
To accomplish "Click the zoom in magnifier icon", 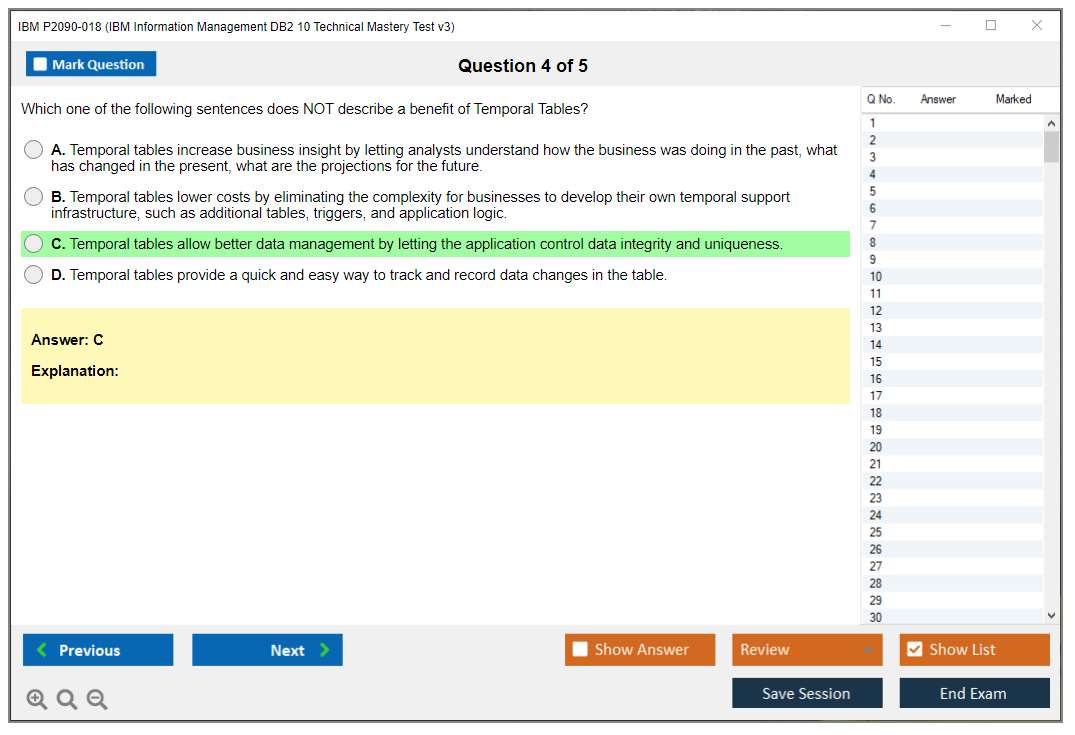I will pos(37,700).
